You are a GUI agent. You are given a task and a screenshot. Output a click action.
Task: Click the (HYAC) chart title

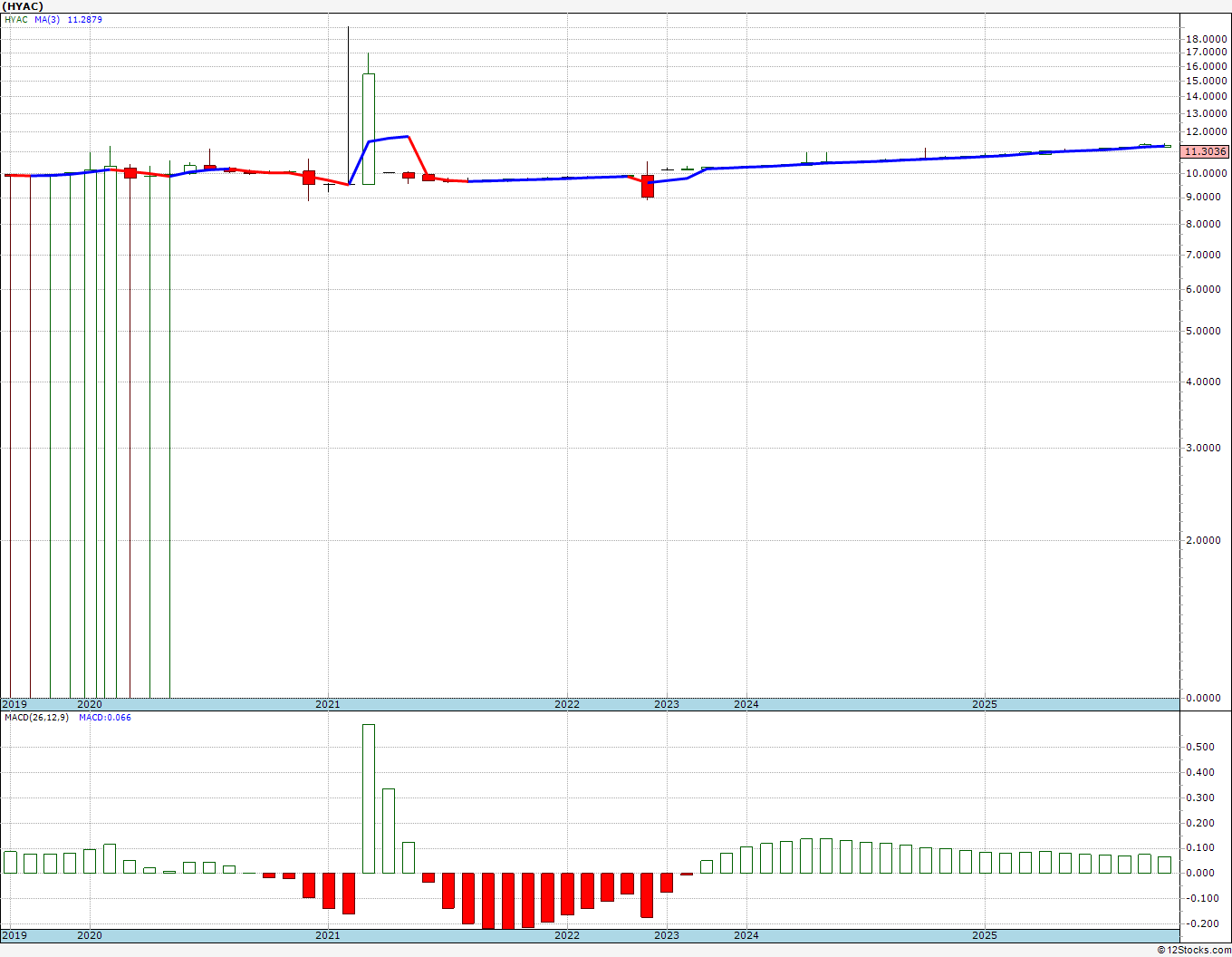[23, 6]
